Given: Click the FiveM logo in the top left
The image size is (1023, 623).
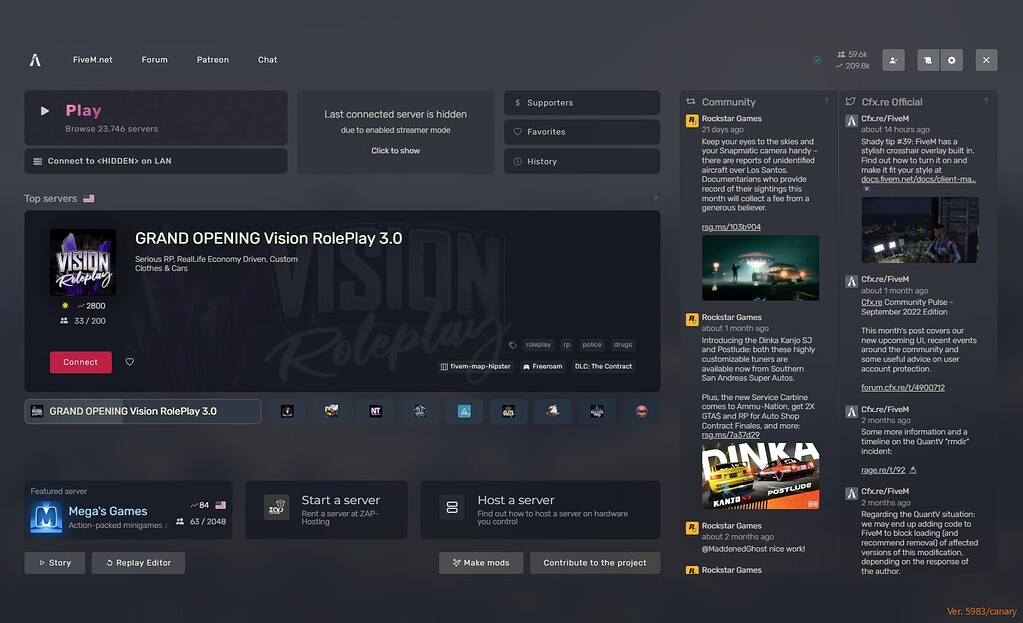Looking at the screenshot, I should pos(35,60).
